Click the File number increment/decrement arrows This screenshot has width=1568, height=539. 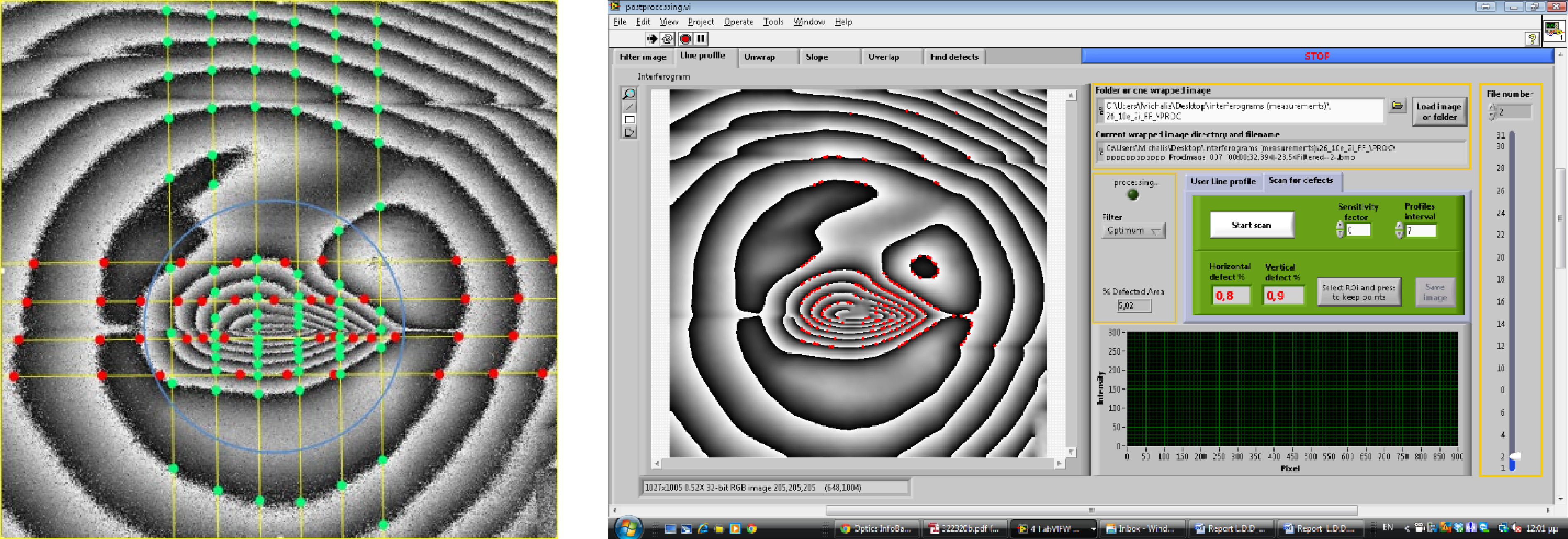point(1491,112)
